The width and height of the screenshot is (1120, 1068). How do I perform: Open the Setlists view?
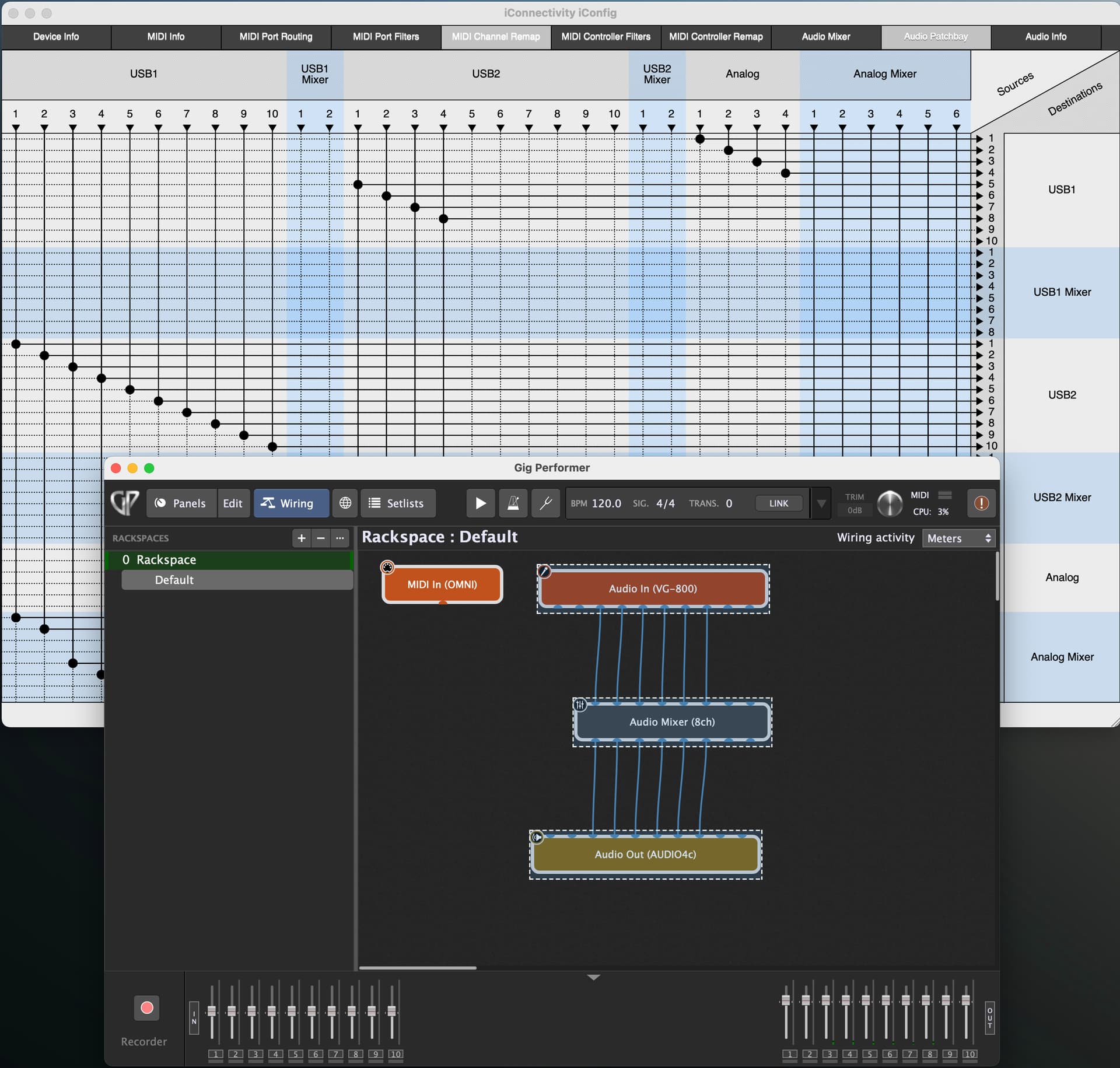click(x=398, y=503)
